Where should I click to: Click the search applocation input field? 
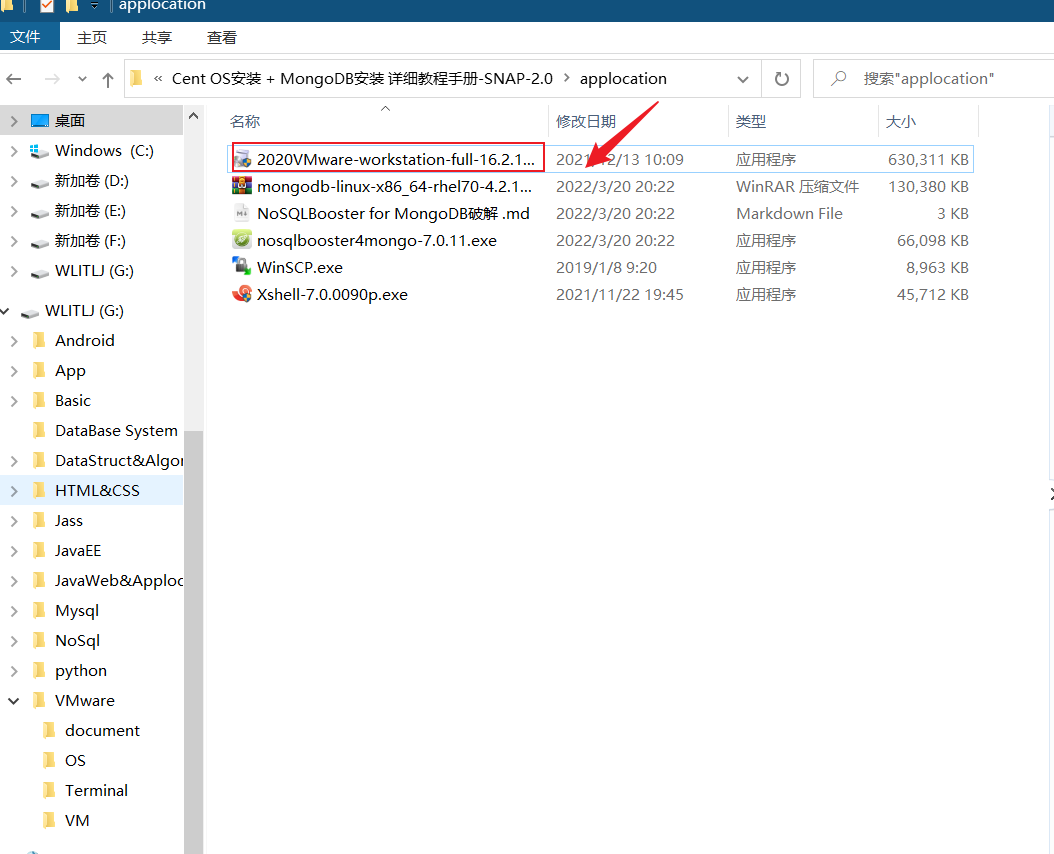point(934,79)
